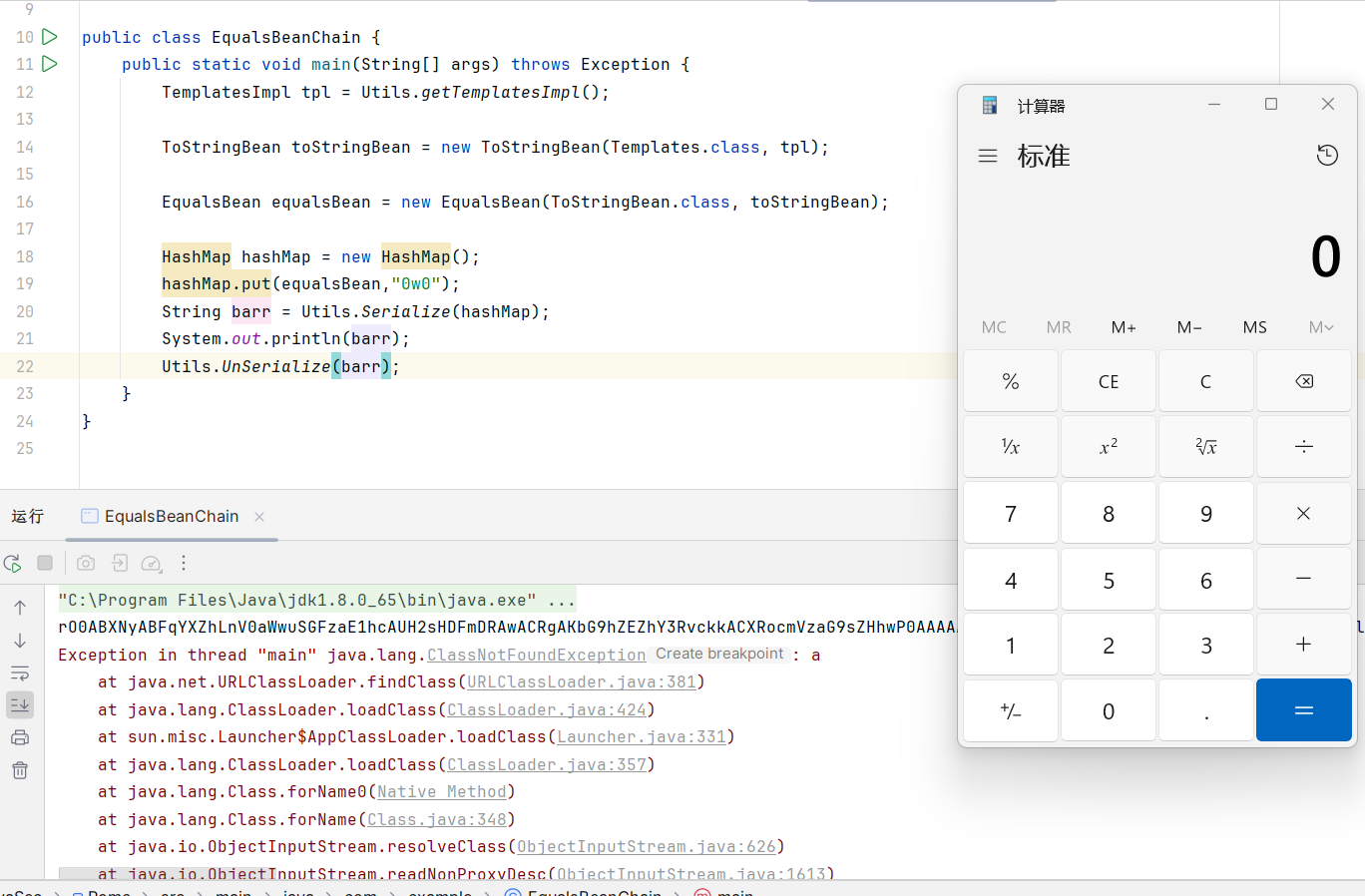Open the ObjectInputStream.java:626 stack link
1365x896 pixels.
(647, 847)
